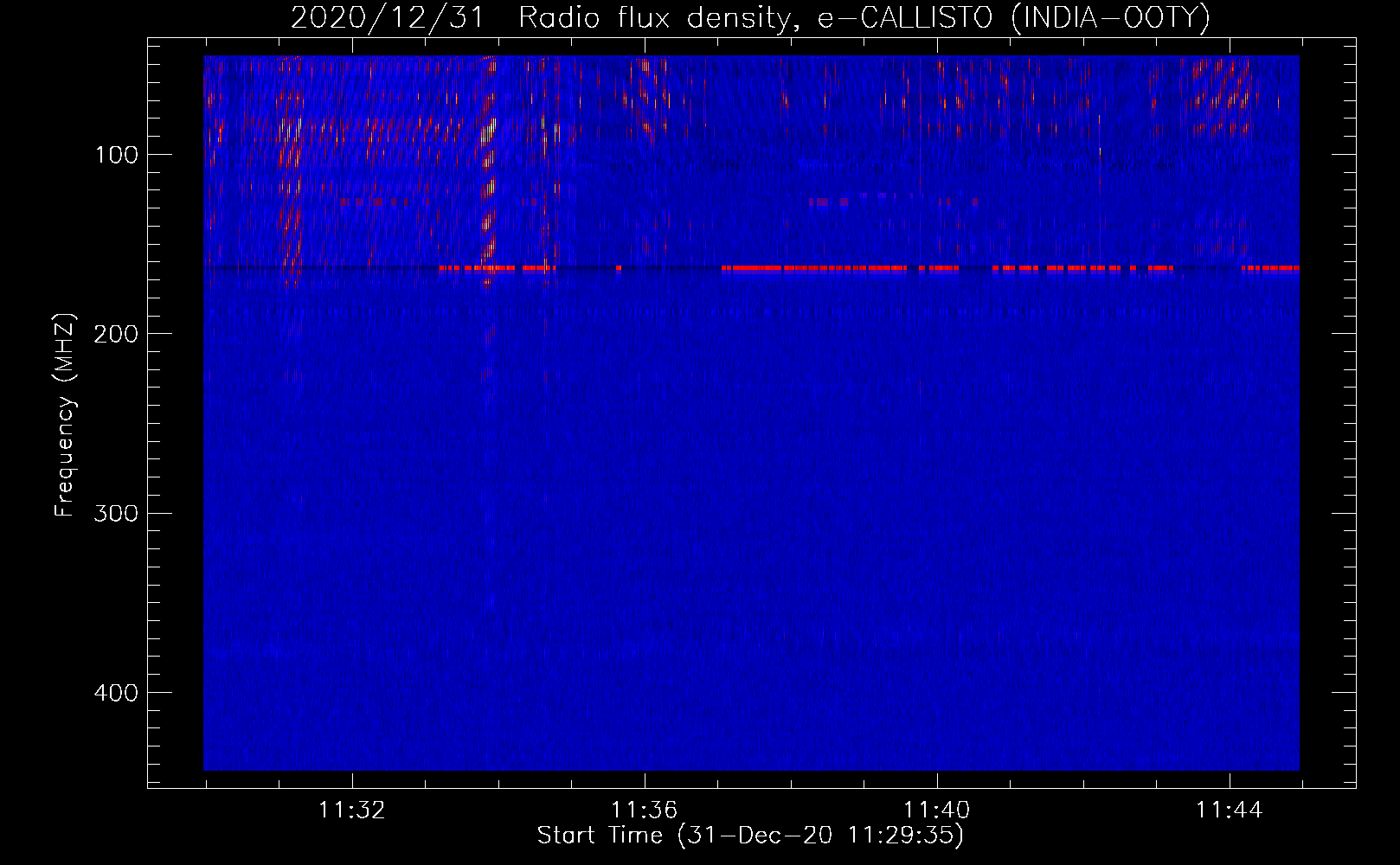The width and height of the screenshot is (1400, 865).
Task: Click the frequency tick label '100'
Action: (x=117, y=155)
